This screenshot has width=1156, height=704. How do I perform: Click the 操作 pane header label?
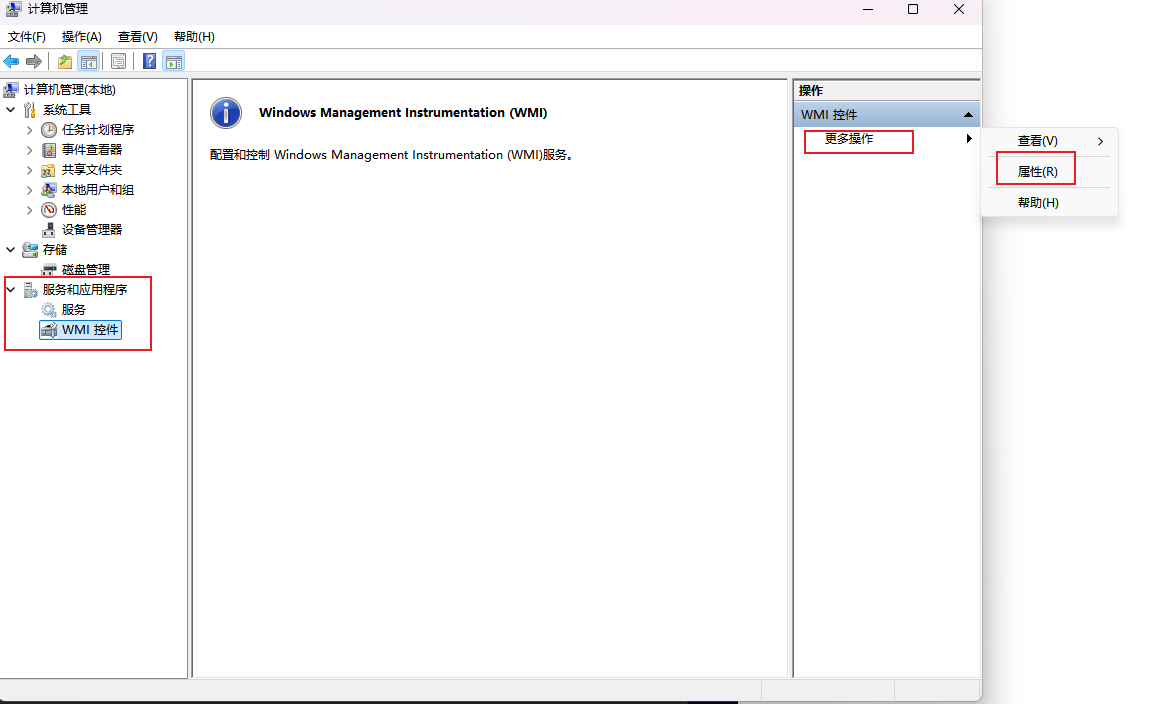[x=811, y=91]
